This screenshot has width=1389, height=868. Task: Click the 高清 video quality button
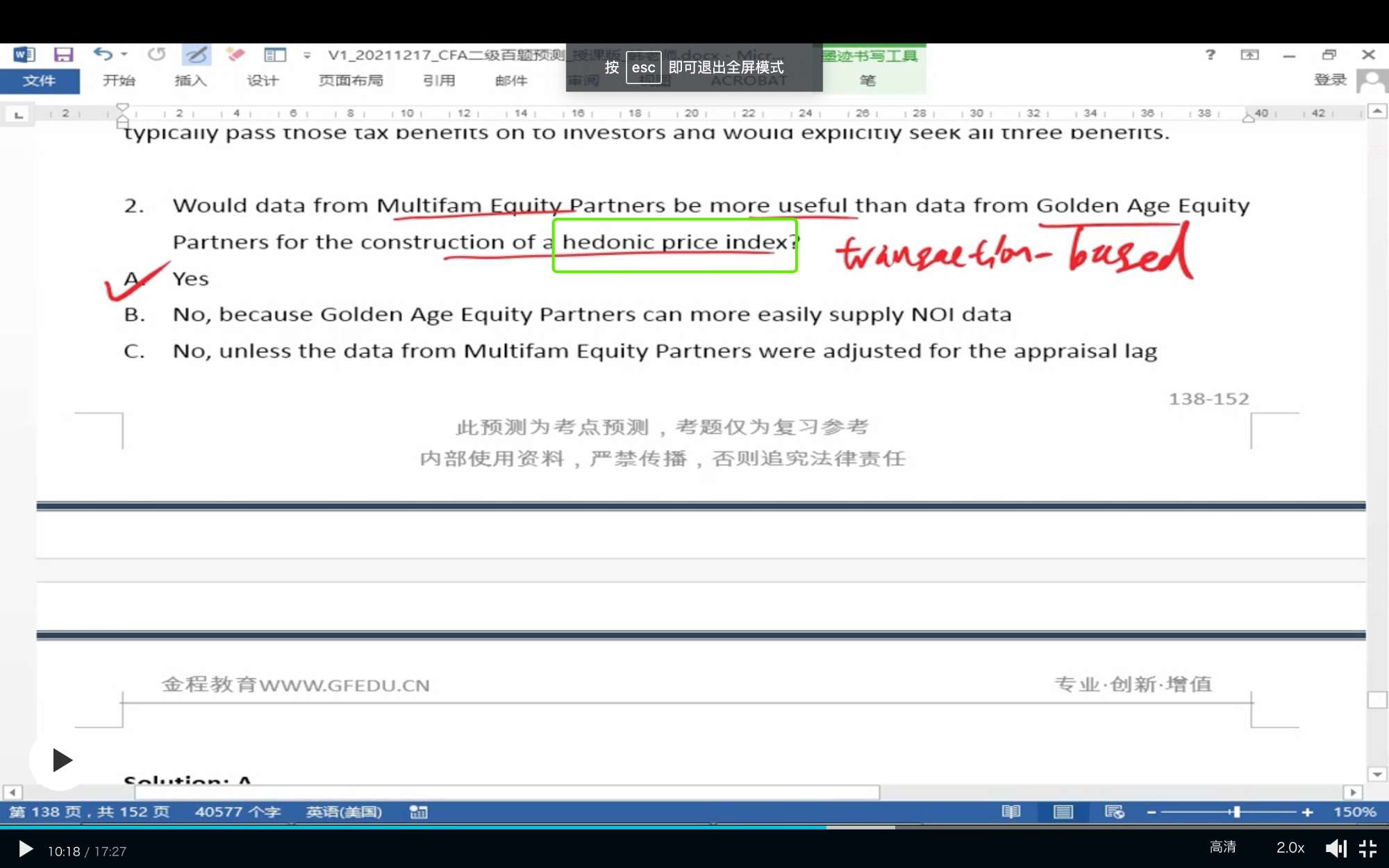coord(1222,847)
